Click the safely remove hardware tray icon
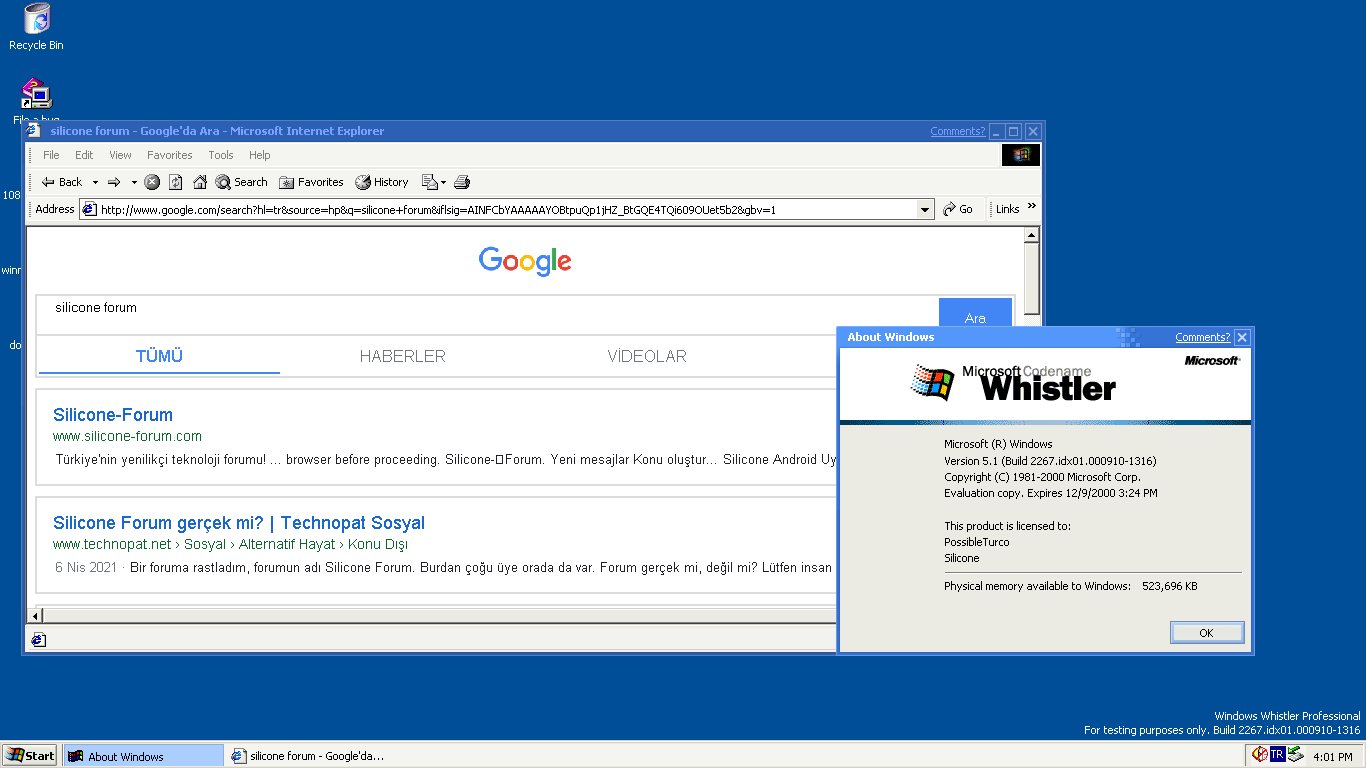Image resolution: width=1366 pixels, height=768 pixels. (1295, 754)
